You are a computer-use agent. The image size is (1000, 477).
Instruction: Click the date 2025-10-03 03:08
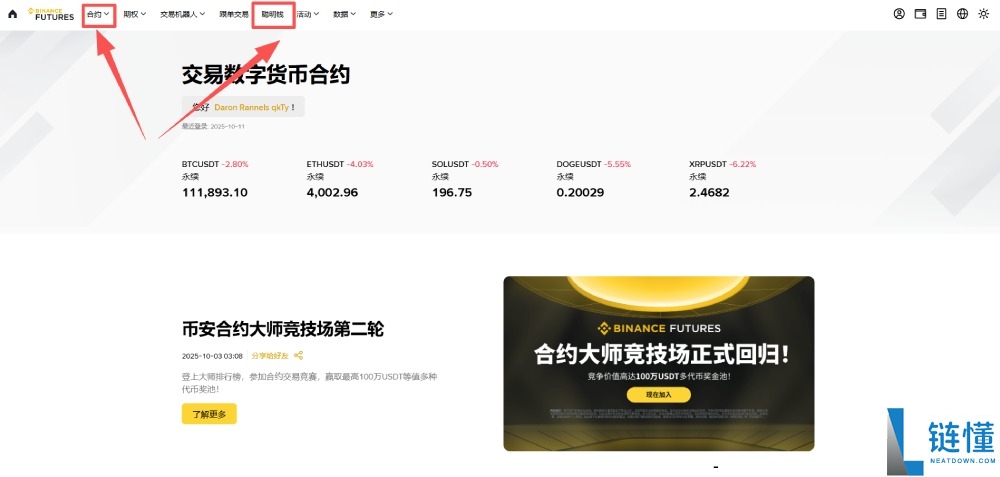tap(212, 356)
